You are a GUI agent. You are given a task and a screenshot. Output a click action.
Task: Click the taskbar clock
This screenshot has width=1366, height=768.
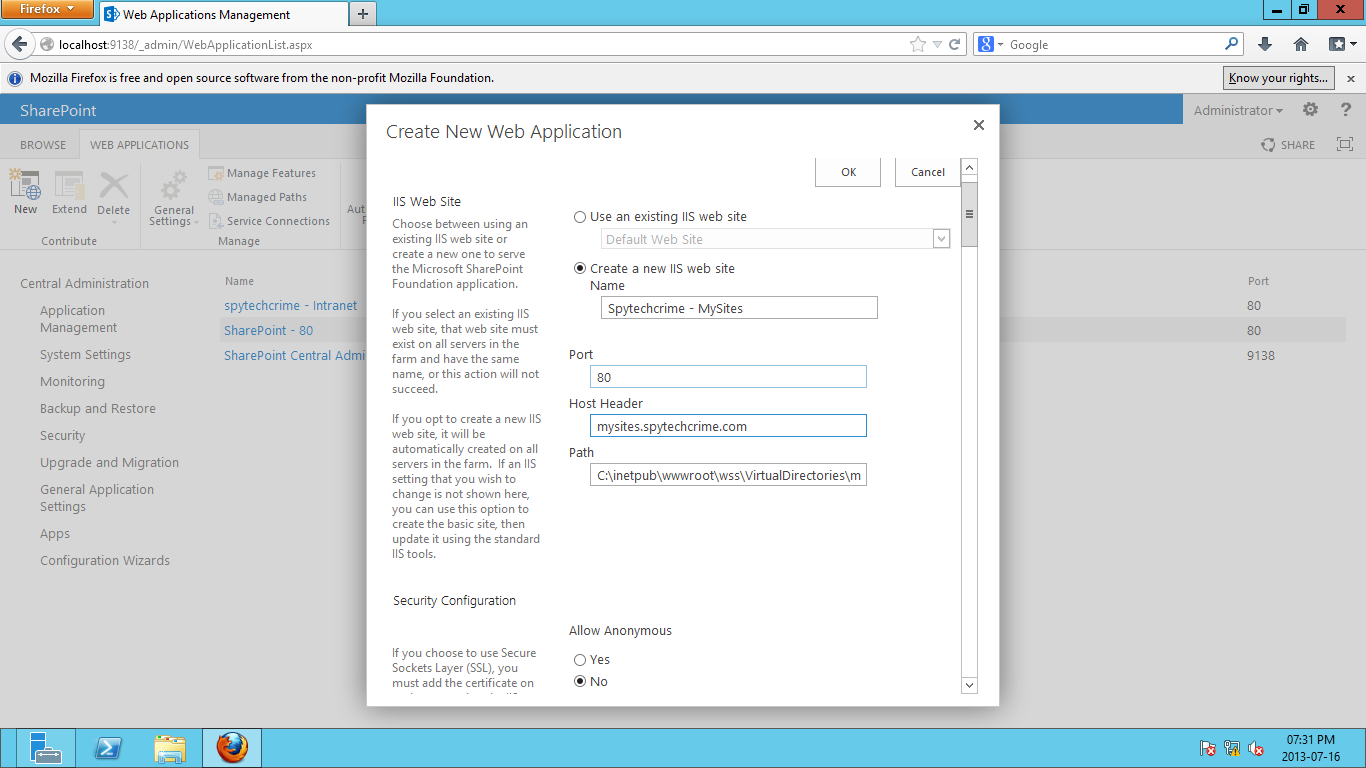click(1312, 748)
